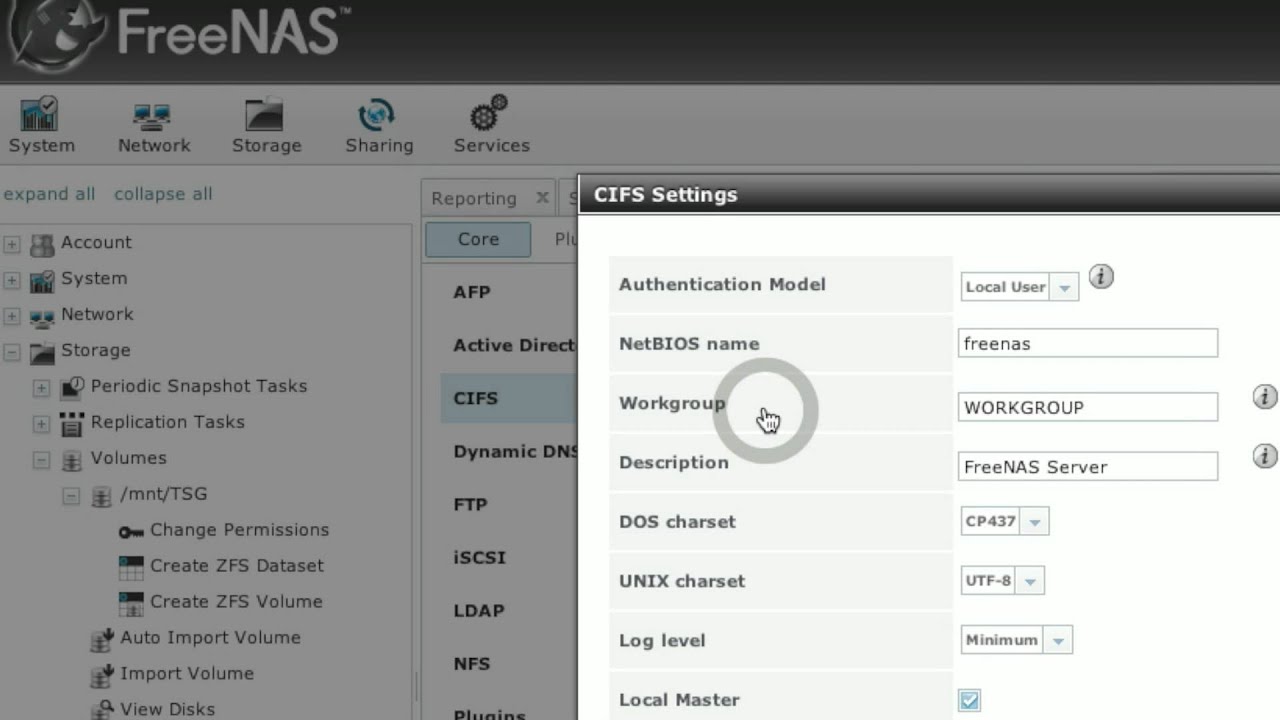Click the Storage folder icon in tree
Image resolution: width=1280 pixels, height=720 pixels.
[42, 352]
